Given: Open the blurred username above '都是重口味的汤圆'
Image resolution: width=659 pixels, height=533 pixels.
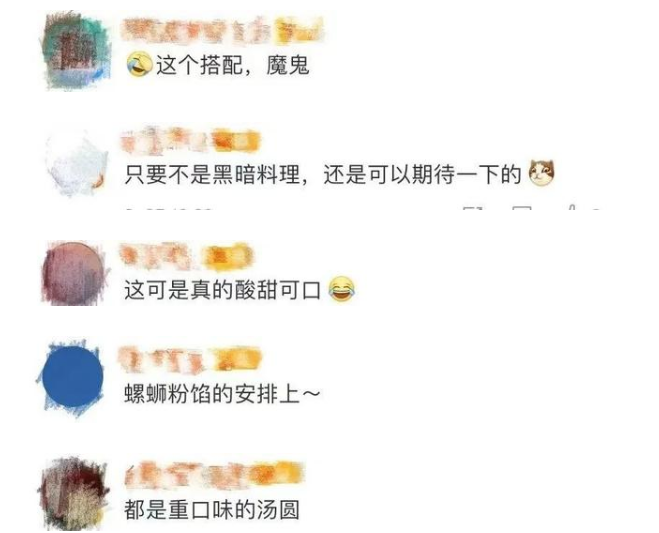Looking at the screenshot, I should (214, 475).
